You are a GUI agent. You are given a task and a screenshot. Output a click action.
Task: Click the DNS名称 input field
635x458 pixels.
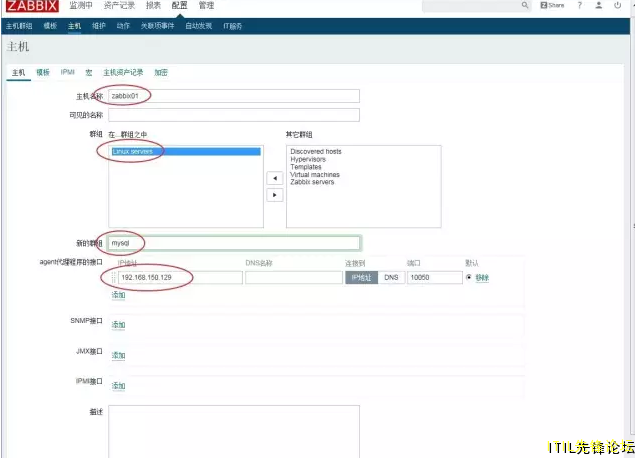pos(294,277)
